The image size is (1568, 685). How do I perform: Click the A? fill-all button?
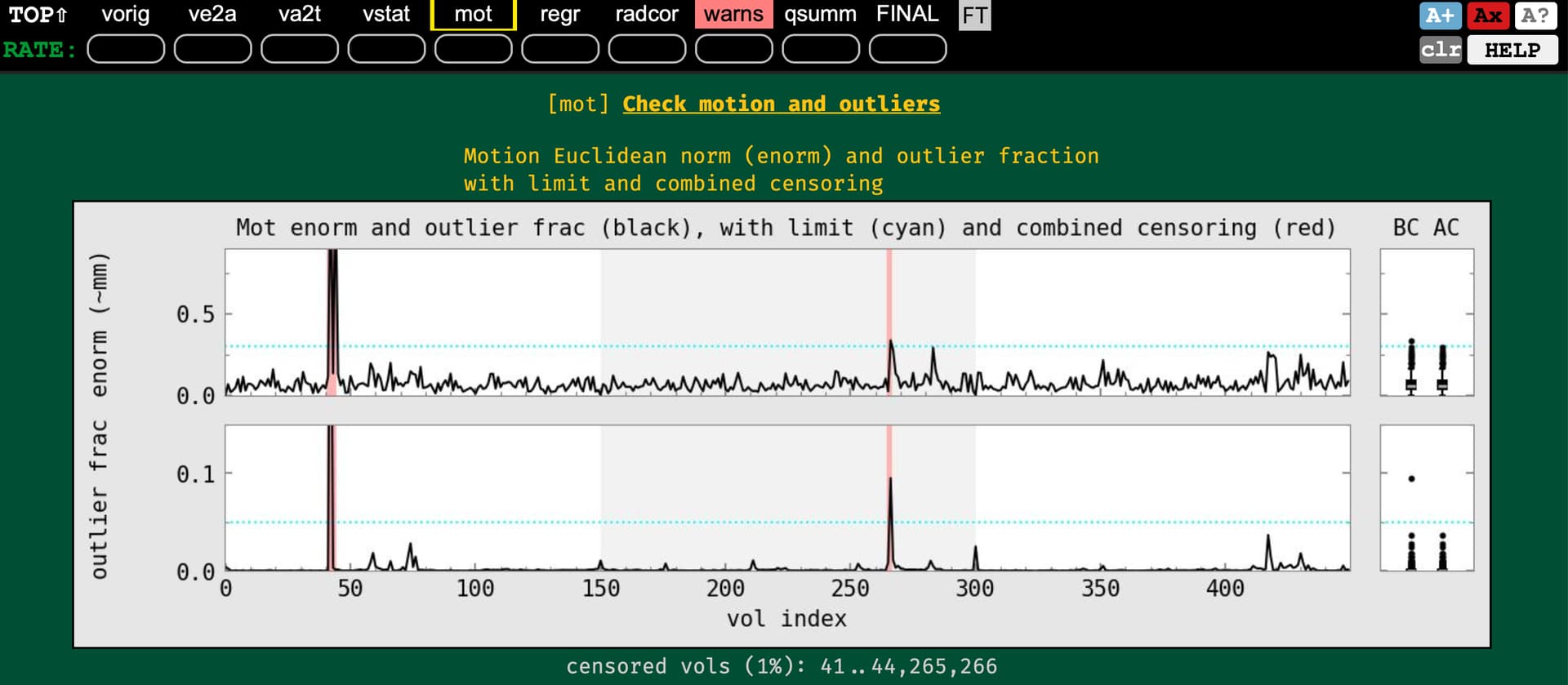(1535, 16)
